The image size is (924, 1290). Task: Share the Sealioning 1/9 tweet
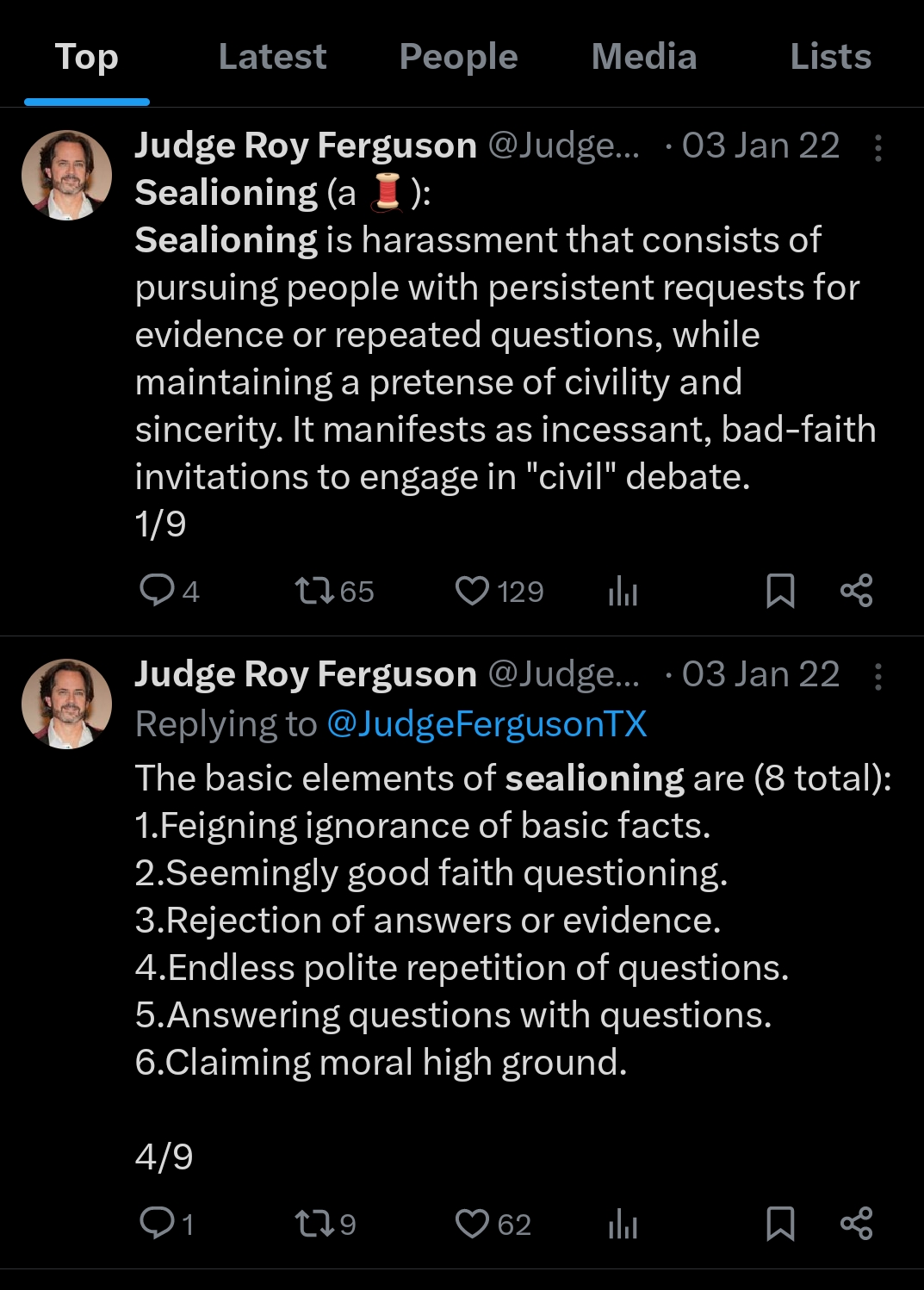856,591
